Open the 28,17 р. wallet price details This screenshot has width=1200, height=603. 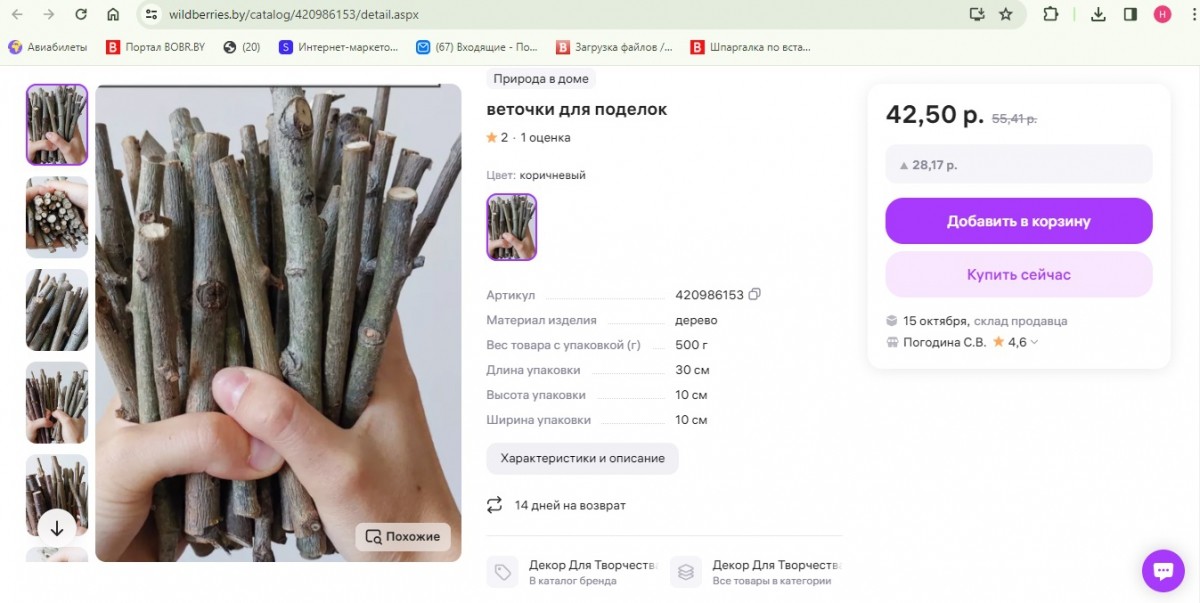(x=1018, y=165)
